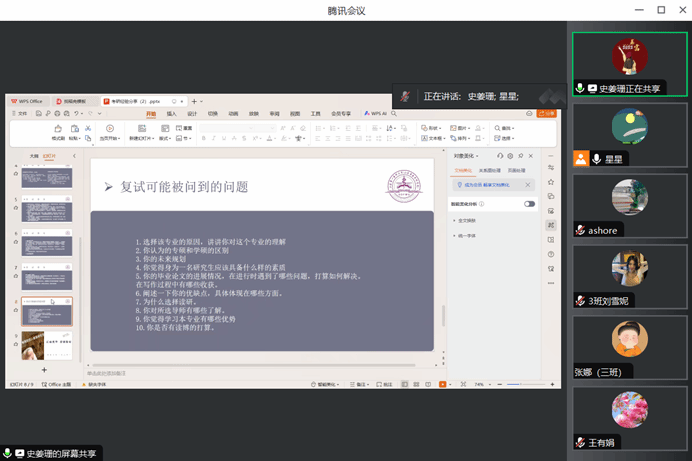Click 史姜珊's participant video tile
Screen dimensions: 692x461
pos(629,62)
